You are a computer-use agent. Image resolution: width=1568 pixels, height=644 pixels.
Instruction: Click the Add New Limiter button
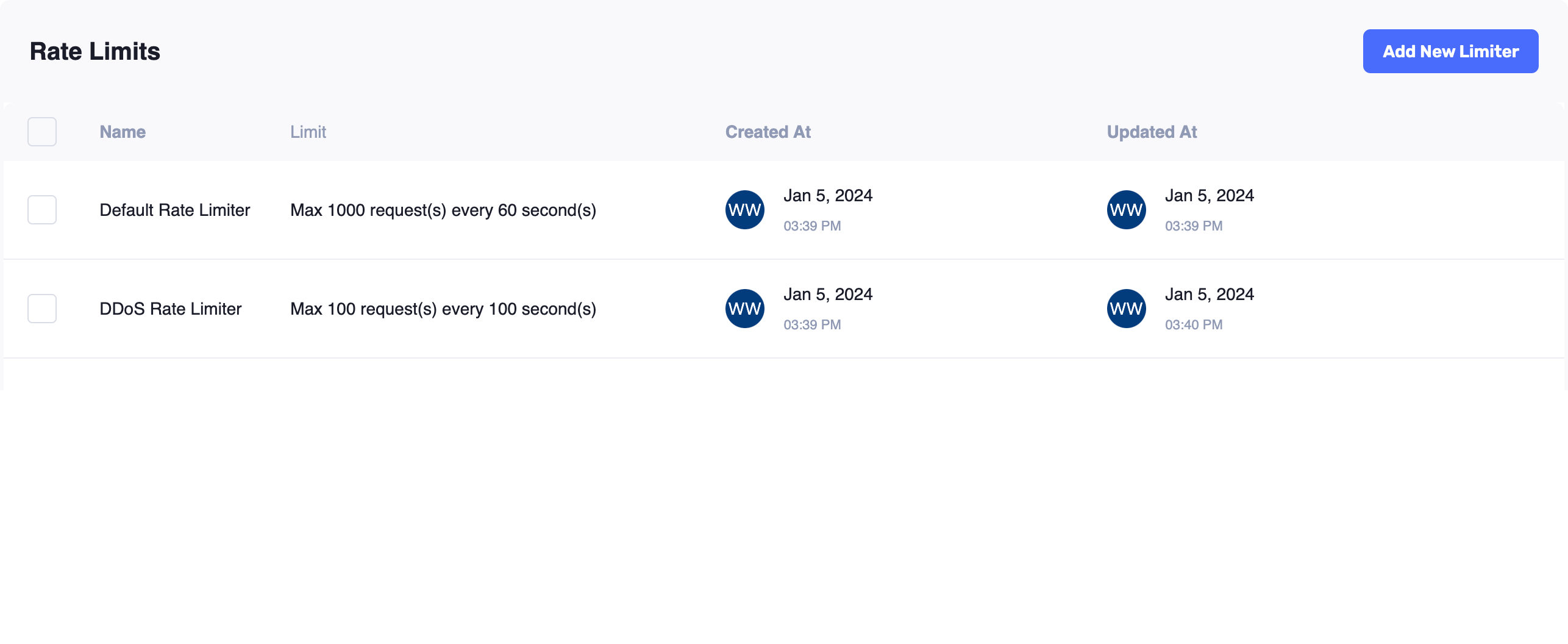click(1450, 51)
